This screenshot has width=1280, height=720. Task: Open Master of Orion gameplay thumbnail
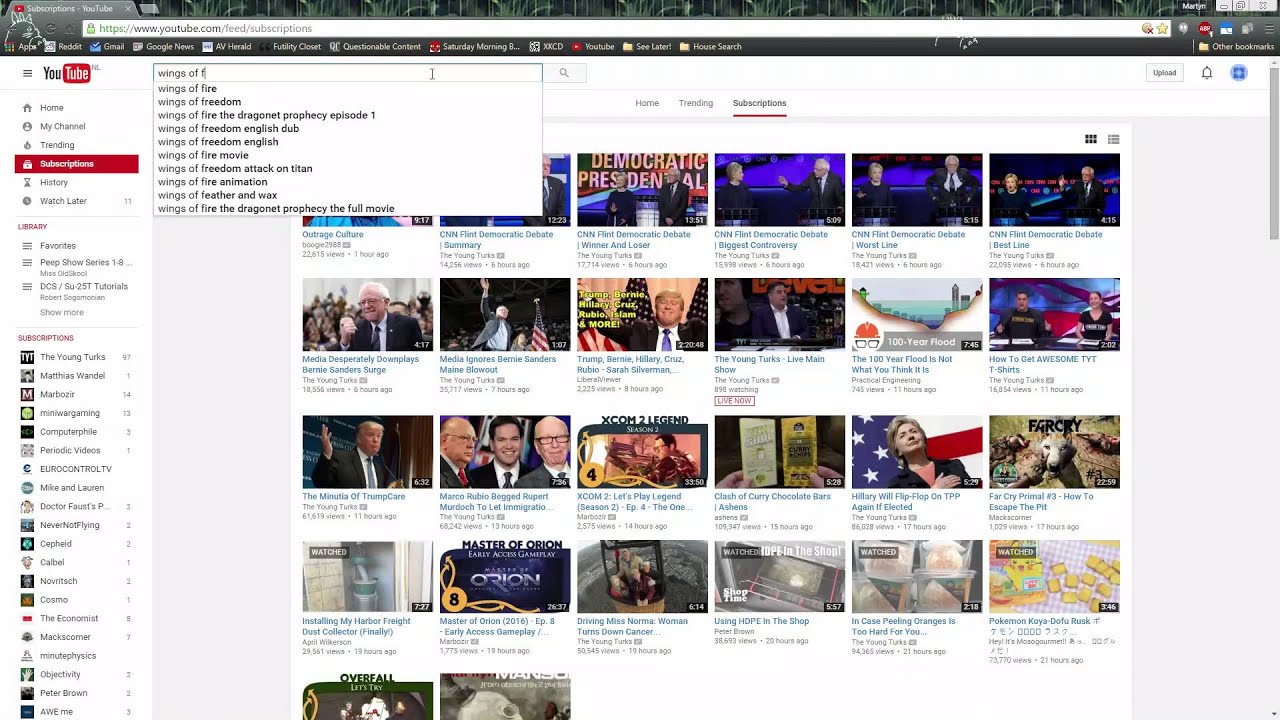point(505,577)
